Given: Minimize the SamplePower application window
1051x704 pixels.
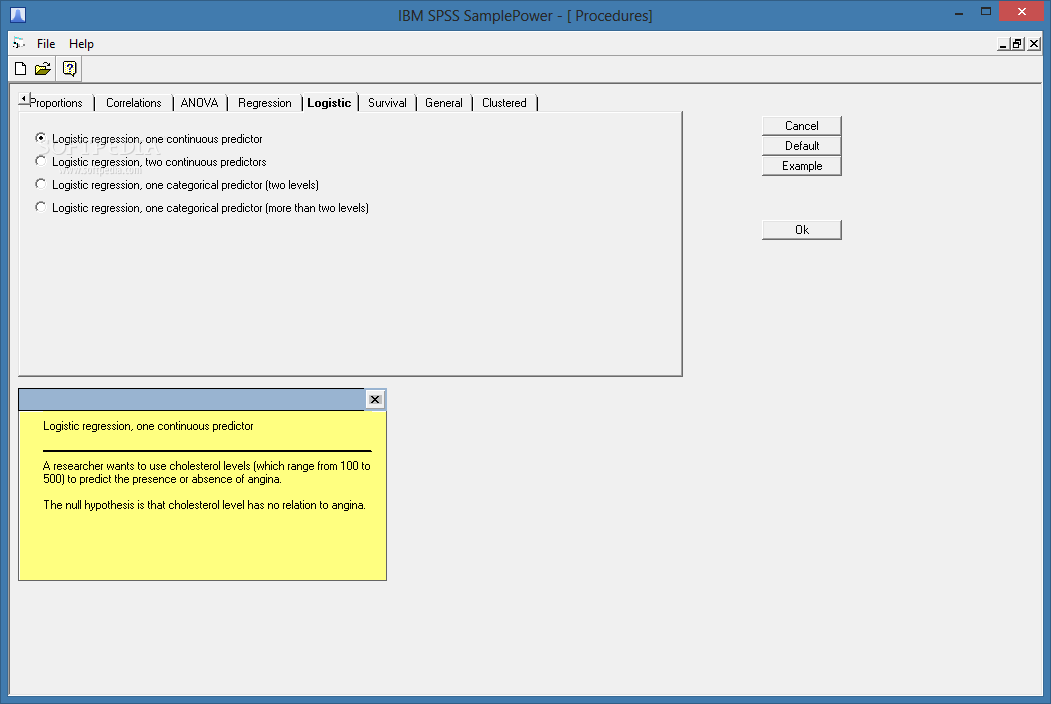Looking at the screenshot, I should [959, 13].
